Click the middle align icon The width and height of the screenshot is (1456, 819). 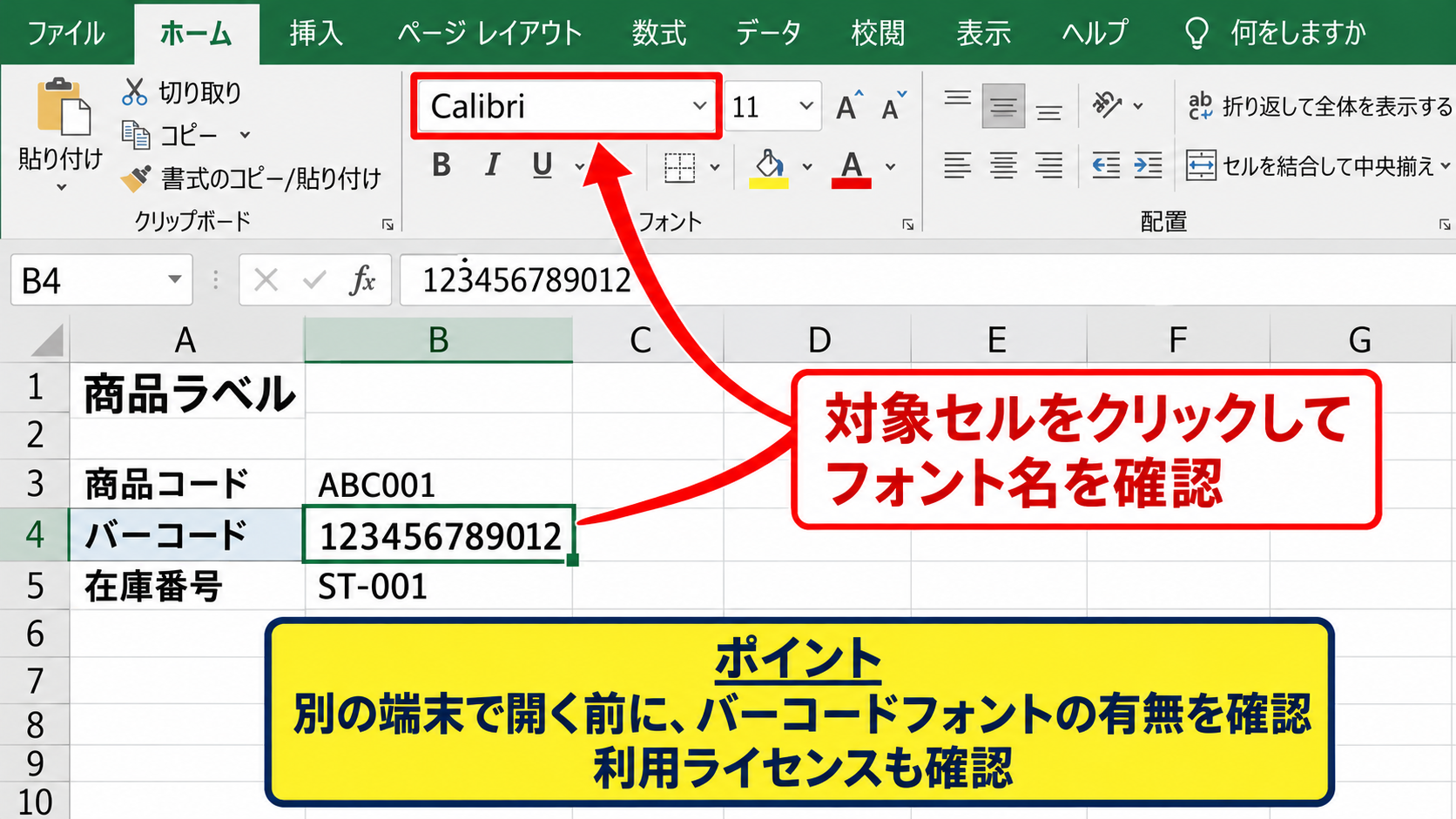tap(1003, 106)
